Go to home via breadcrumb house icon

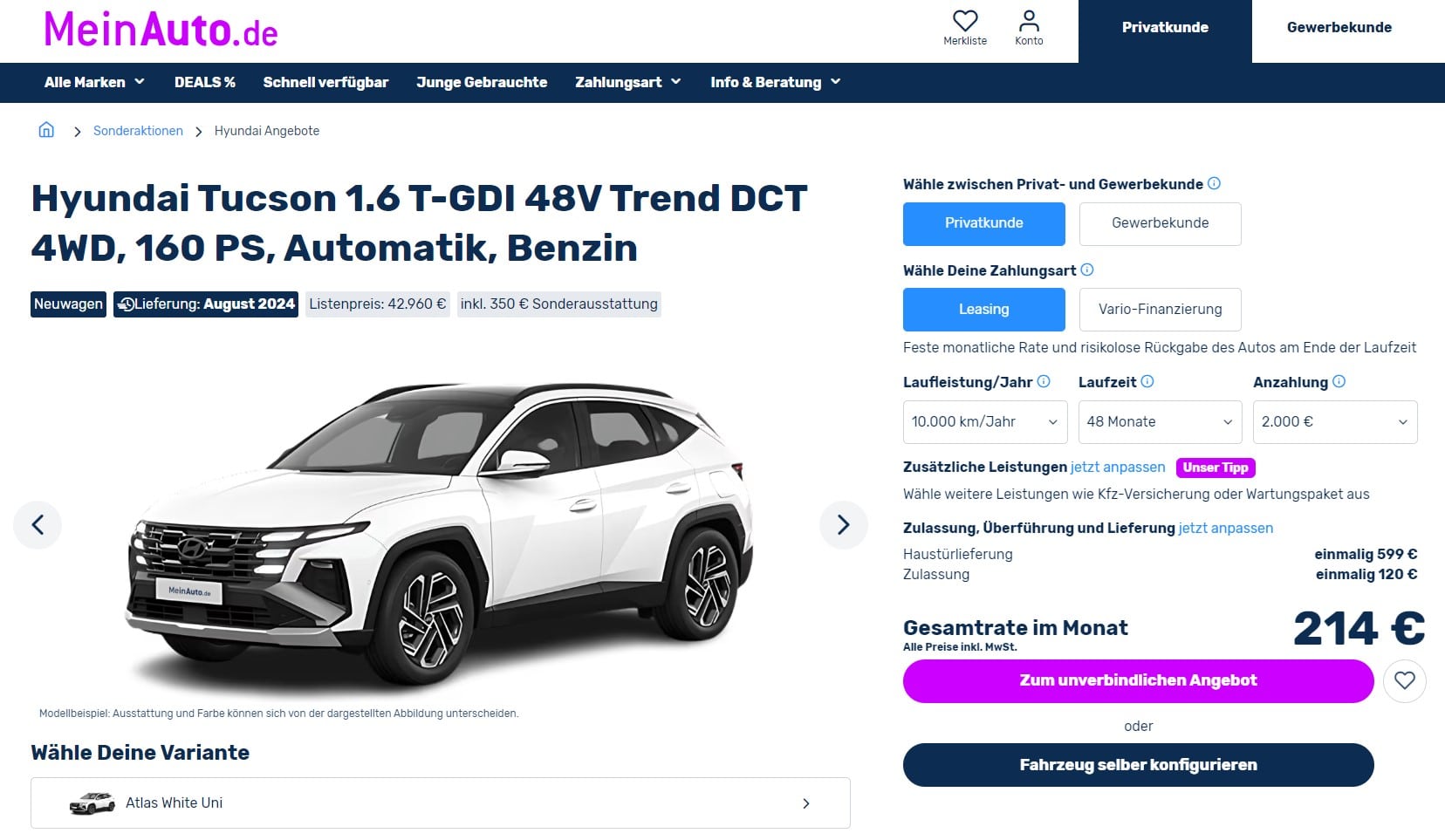click(46, 130)
